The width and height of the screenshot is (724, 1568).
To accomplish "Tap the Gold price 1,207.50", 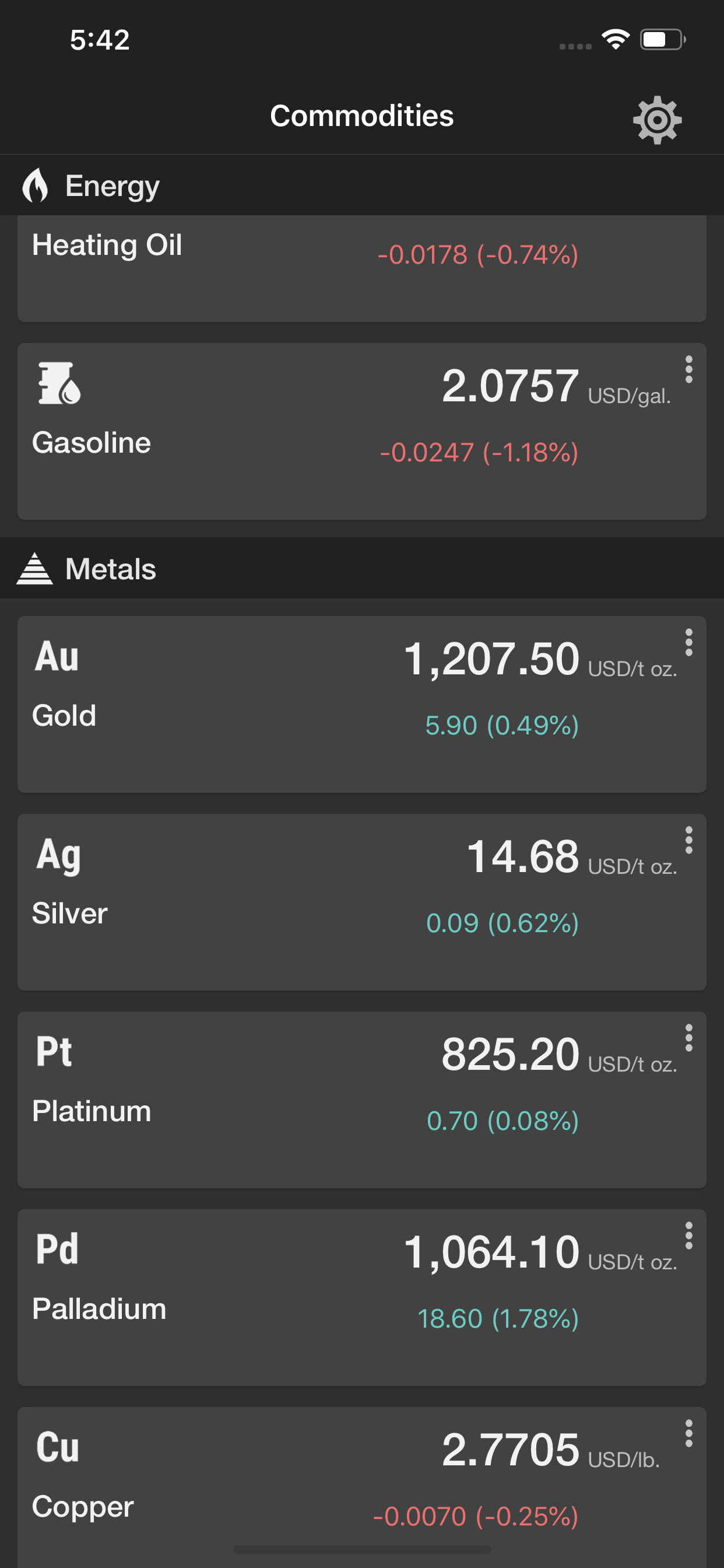I will click(x=491, y=659).
